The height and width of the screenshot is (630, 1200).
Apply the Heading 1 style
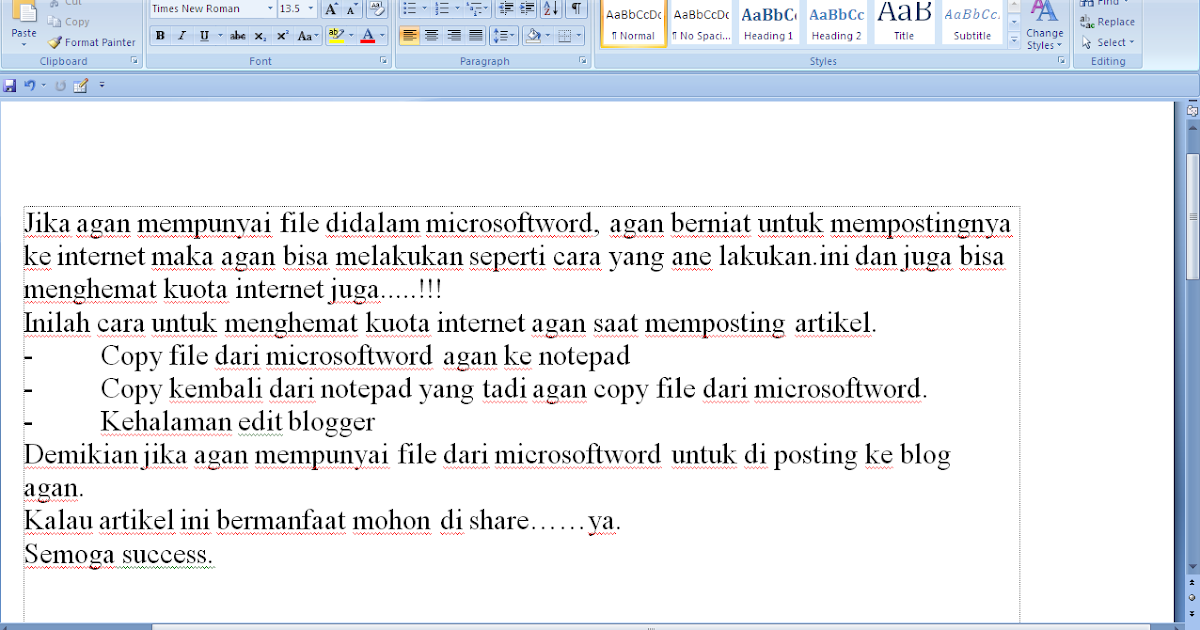768,22
